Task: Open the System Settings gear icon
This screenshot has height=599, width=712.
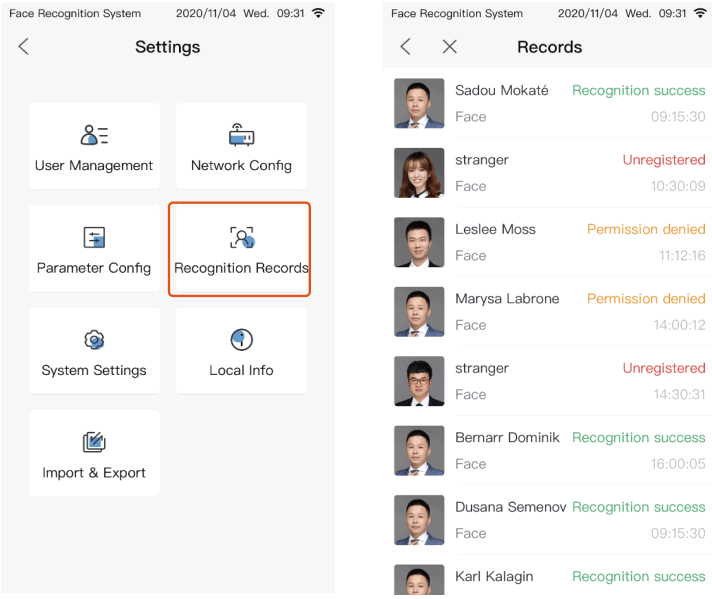Action: click(x=94, y=340)
